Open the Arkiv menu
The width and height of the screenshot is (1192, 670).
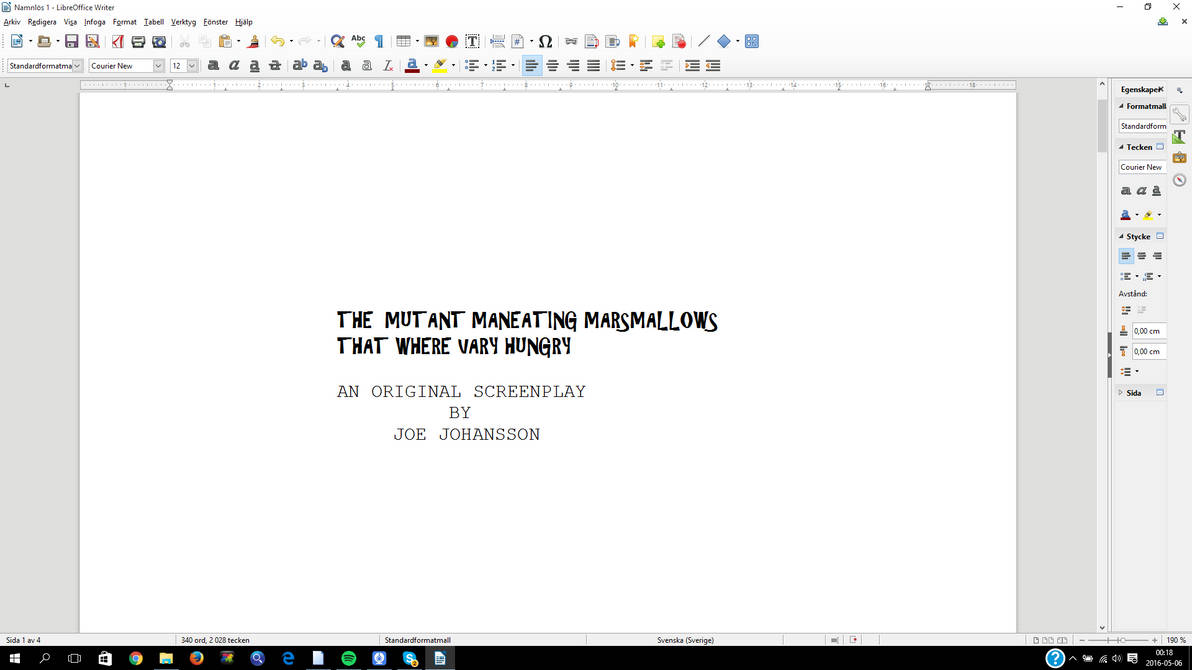(x=12, y=22)
